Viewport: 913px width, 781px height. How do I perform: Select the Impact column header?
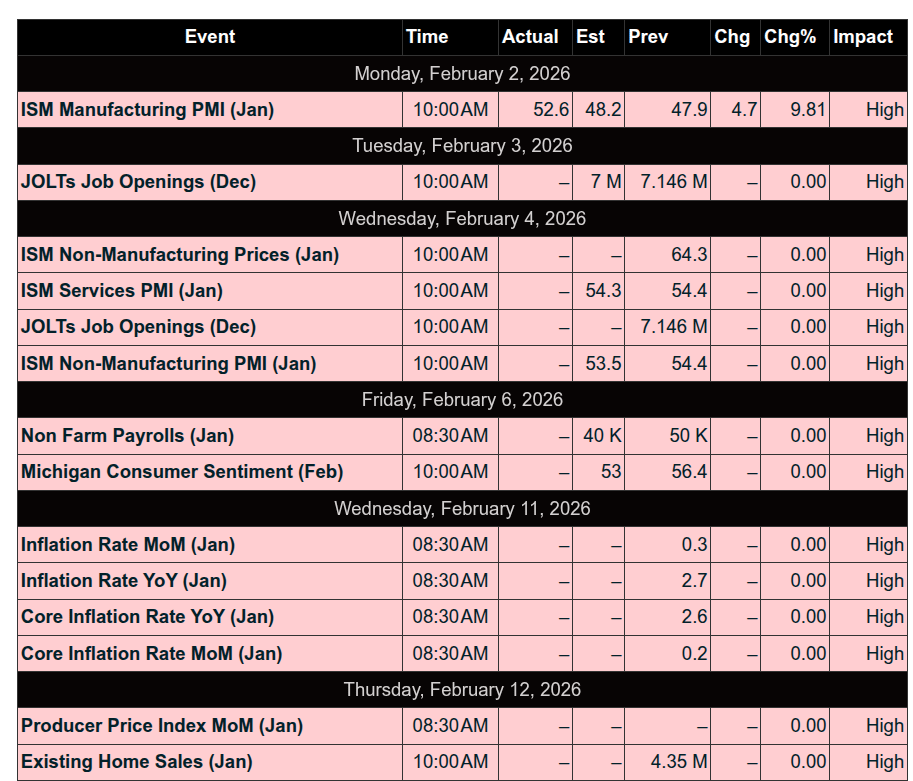point(863,37)
